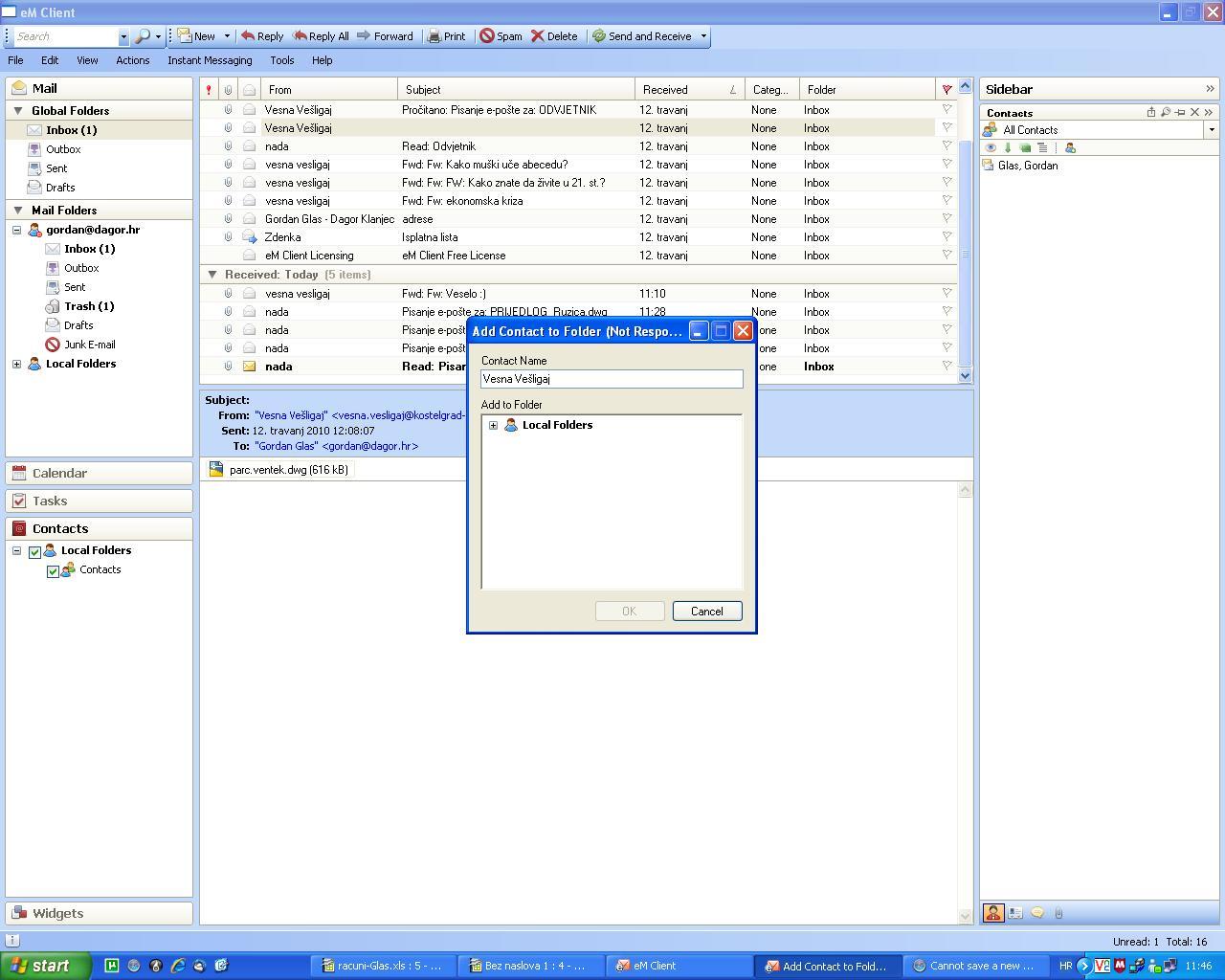
Task: Pin the Sidebar using the pin icon
Action: click(1180, 113)
